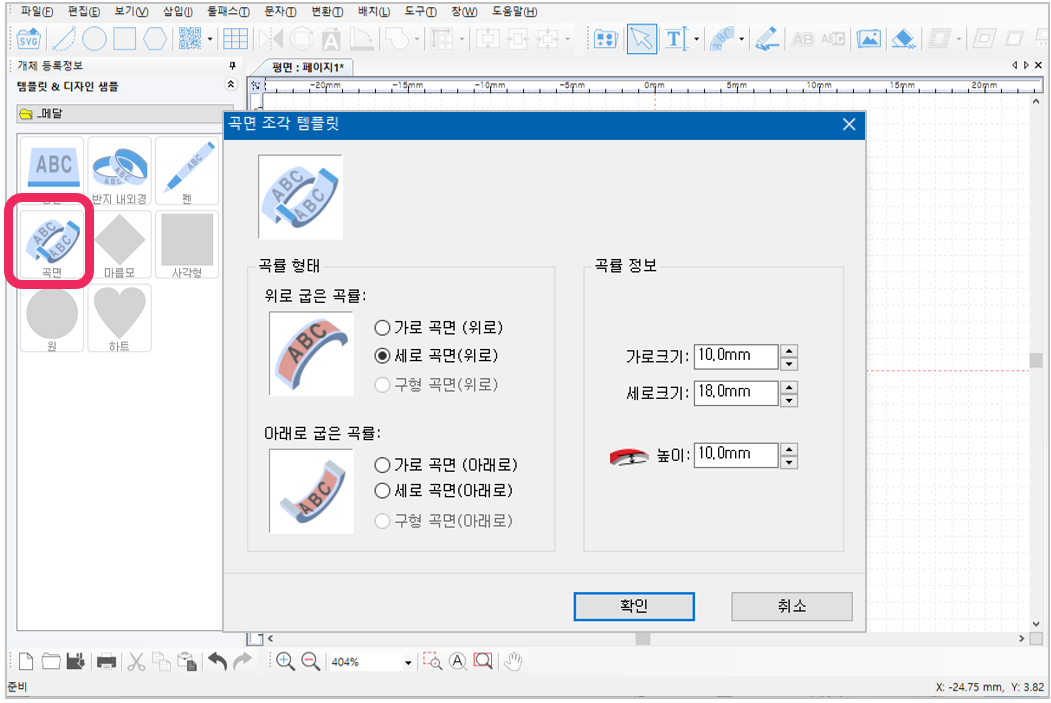Select 가로 곡면 (아래로) radio option
1051x703 pixels.
pyautogui.click(x=382, y=465)
